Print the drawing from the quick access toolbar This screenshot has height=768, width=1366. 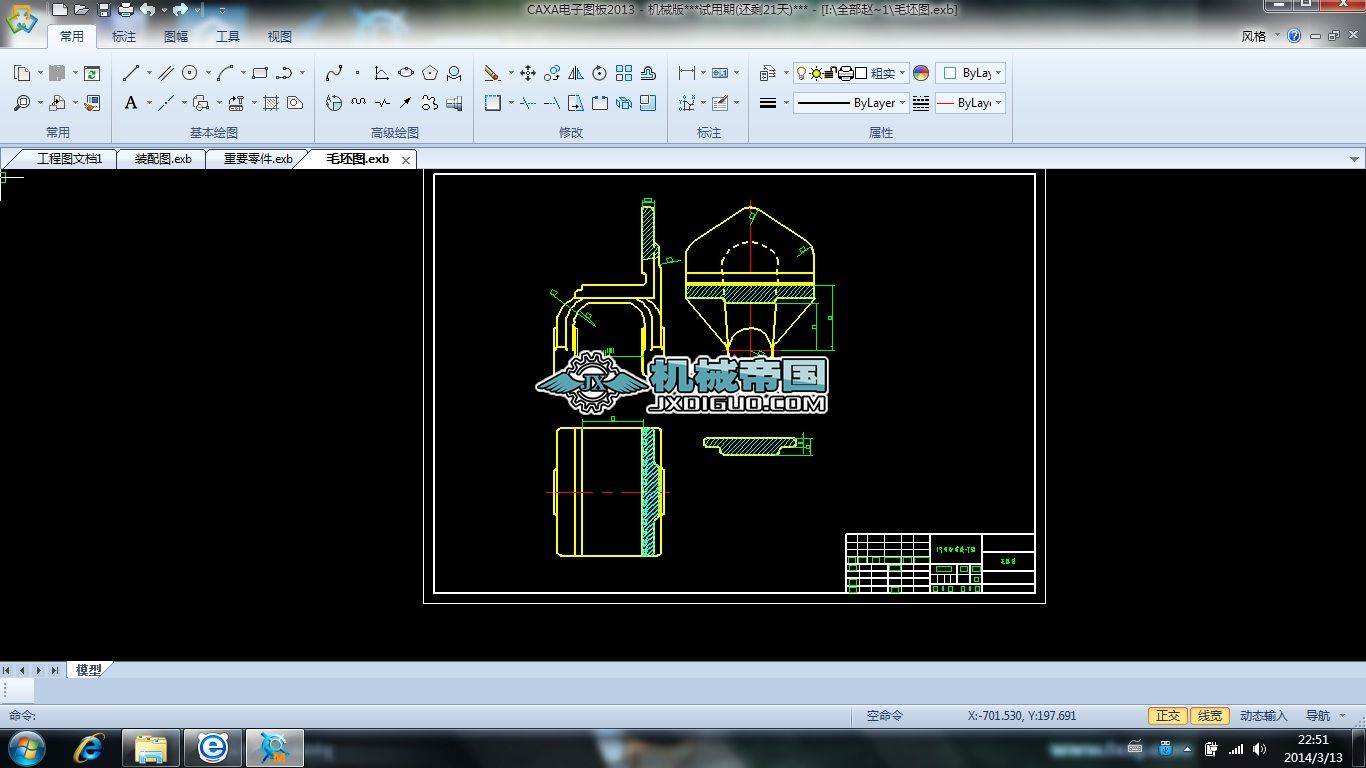(126, 10)
